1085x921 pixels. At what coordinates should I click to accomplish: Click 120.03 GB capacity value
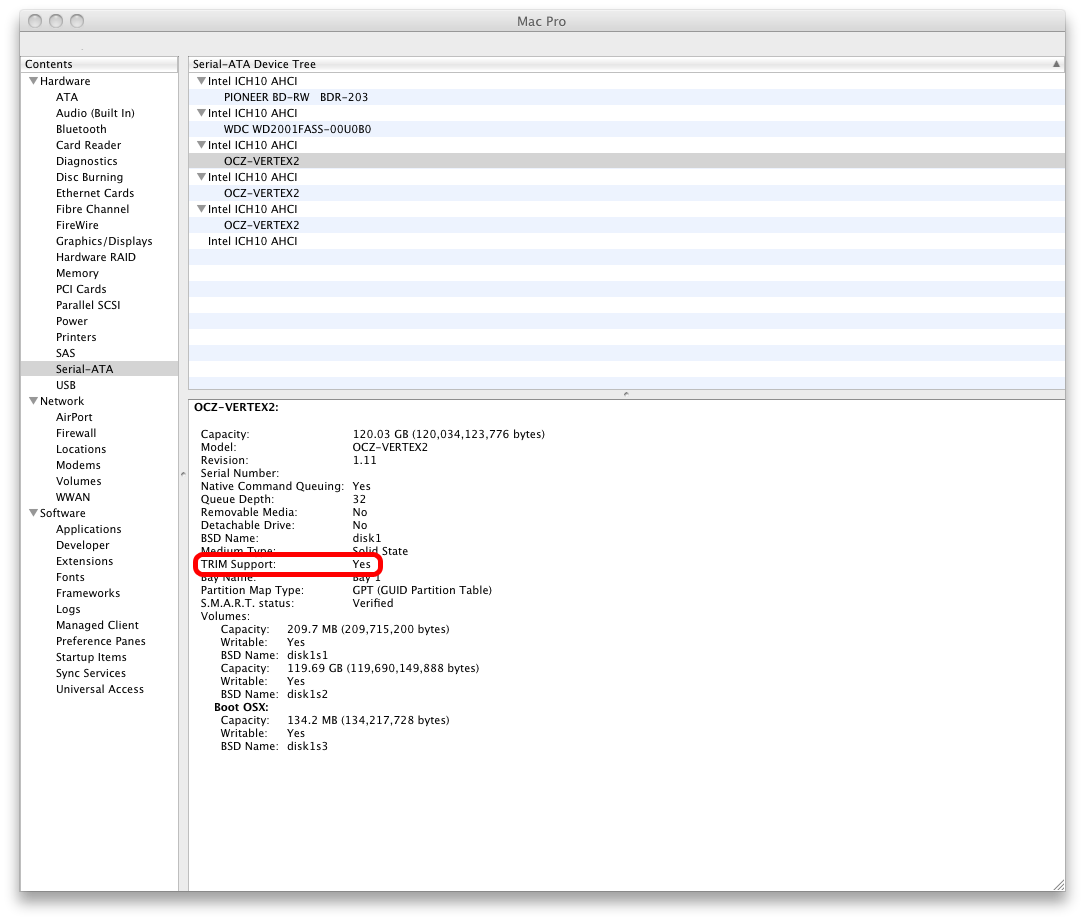(448, 434)
